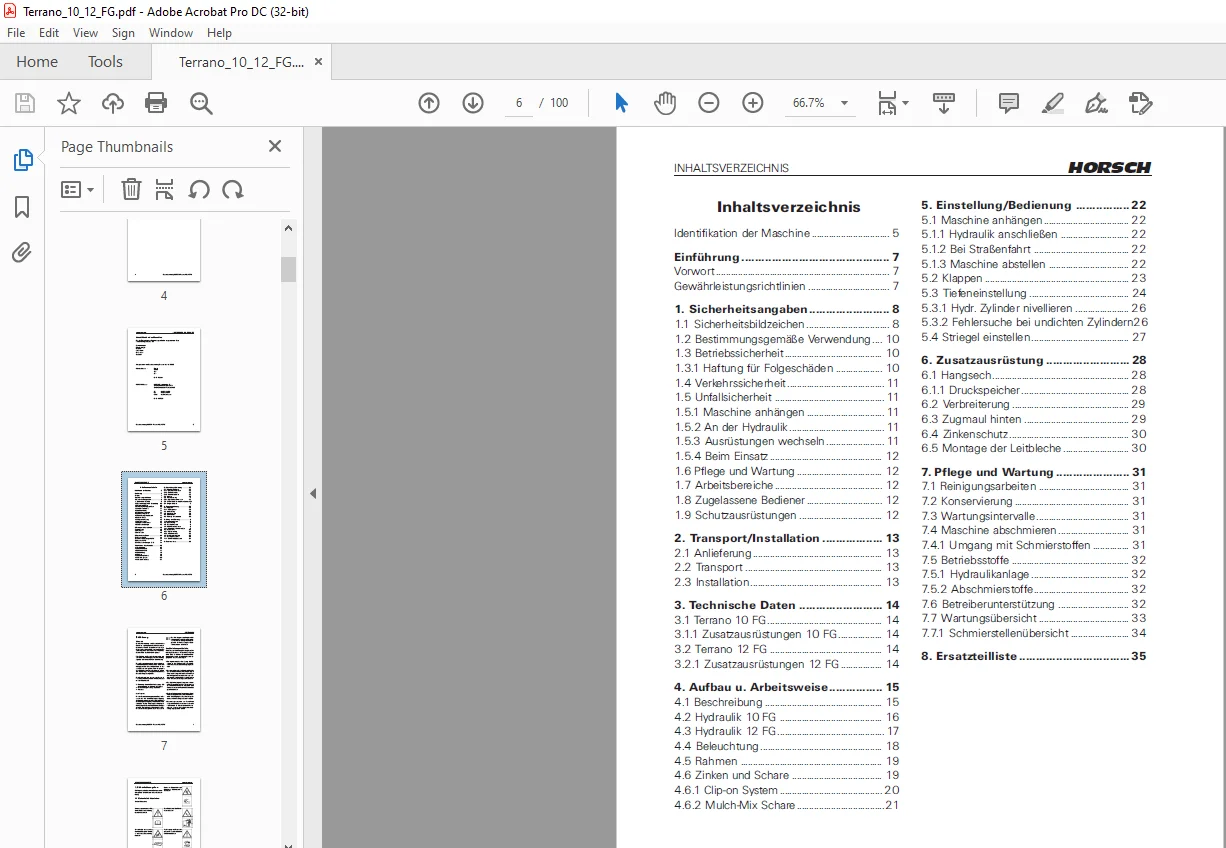Open the Help menu
Screen dimensions: 1226x848
[219, 33]
